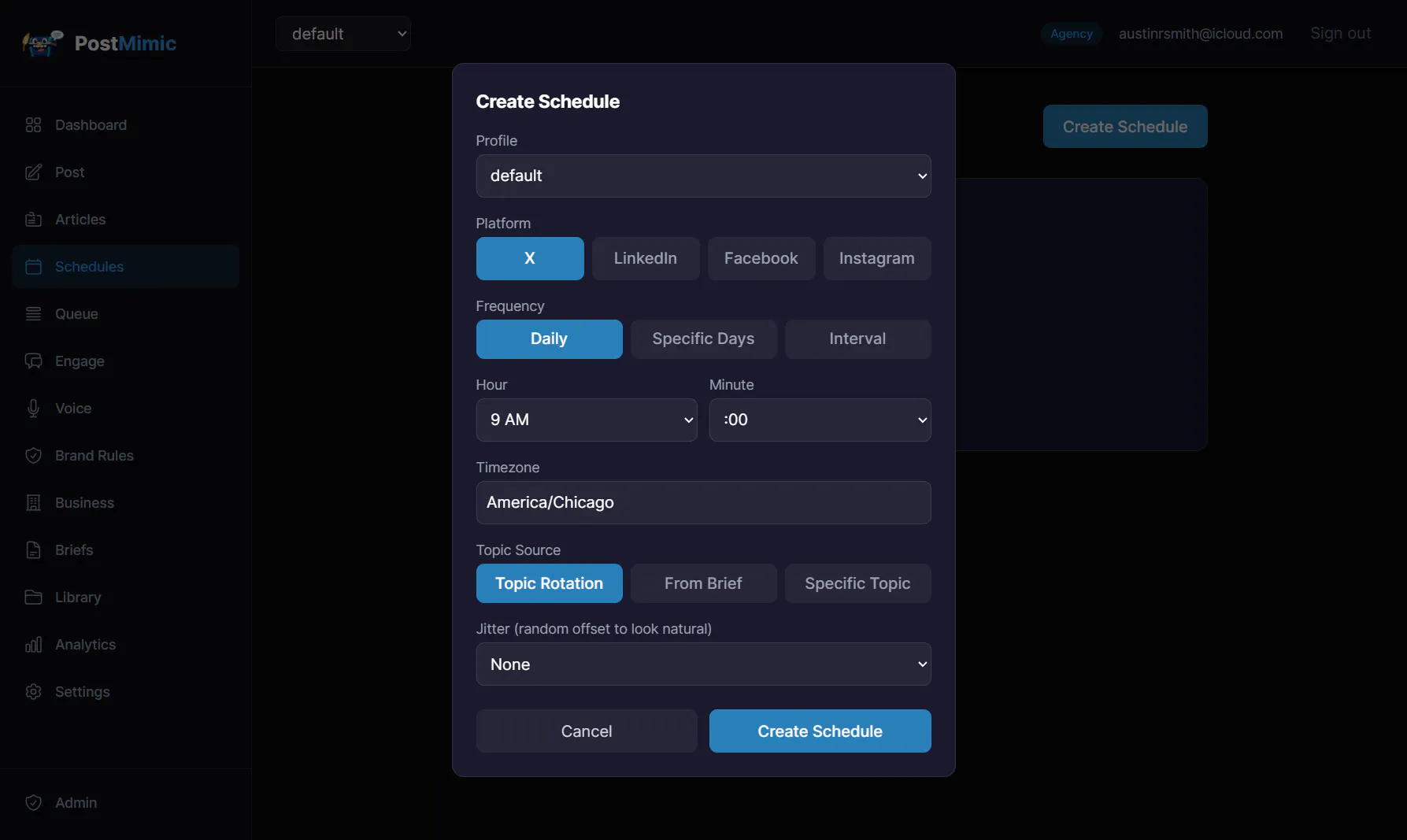This screenshot has width=1407, height=840.
Task: Open the Engage section
Action: 126,361
